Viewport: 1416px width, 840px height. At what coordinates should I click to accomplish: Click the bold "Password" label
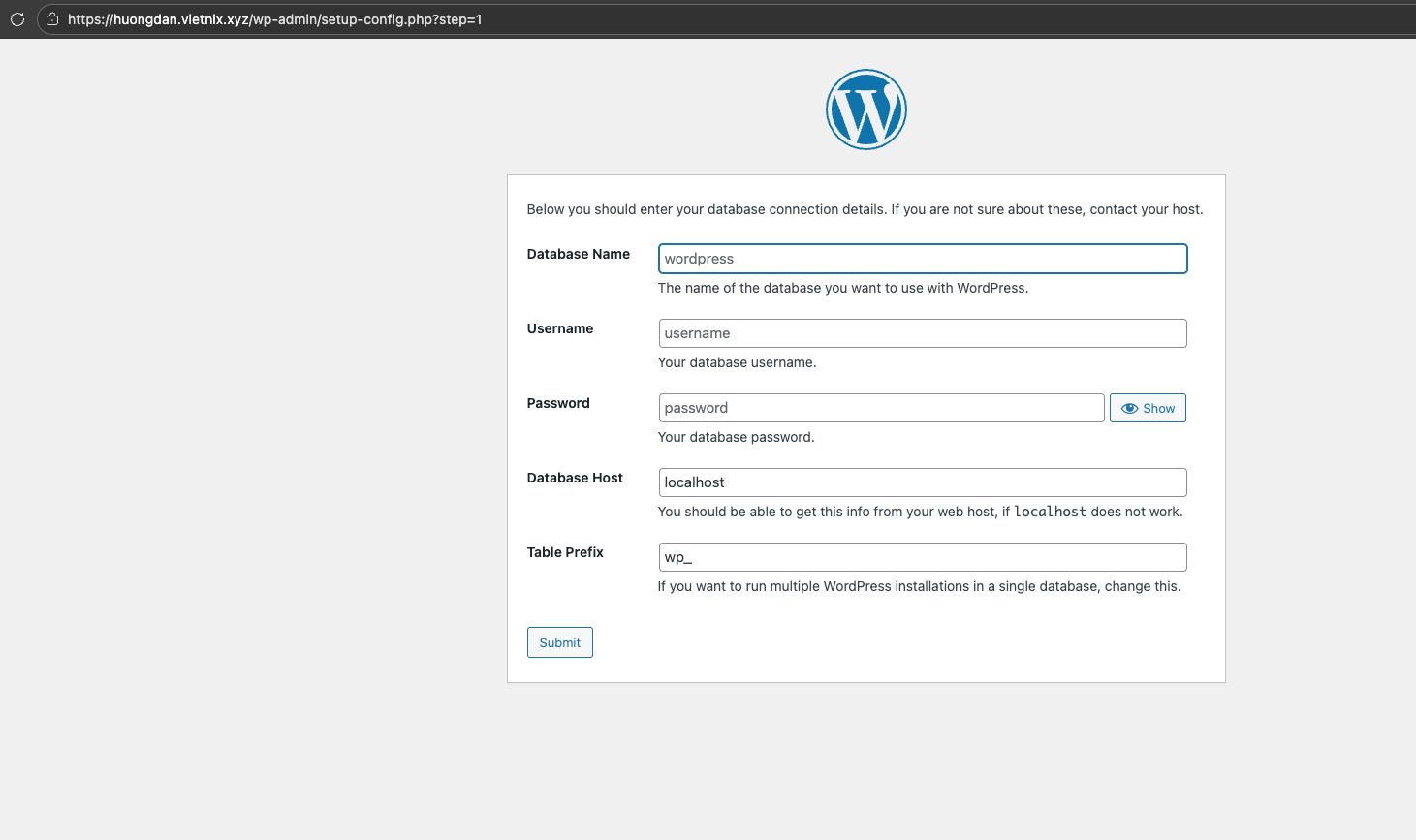click(557, 403)
